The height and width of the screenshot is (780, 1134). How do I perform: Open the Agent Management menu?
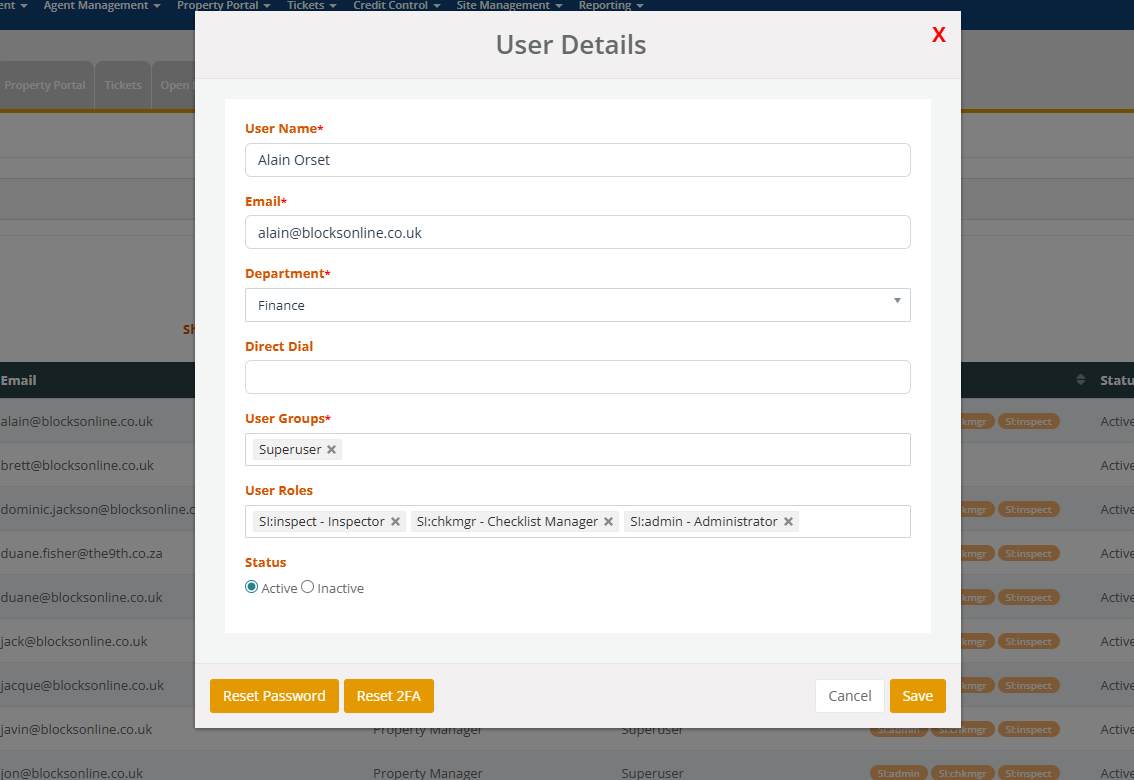(101, 6)
